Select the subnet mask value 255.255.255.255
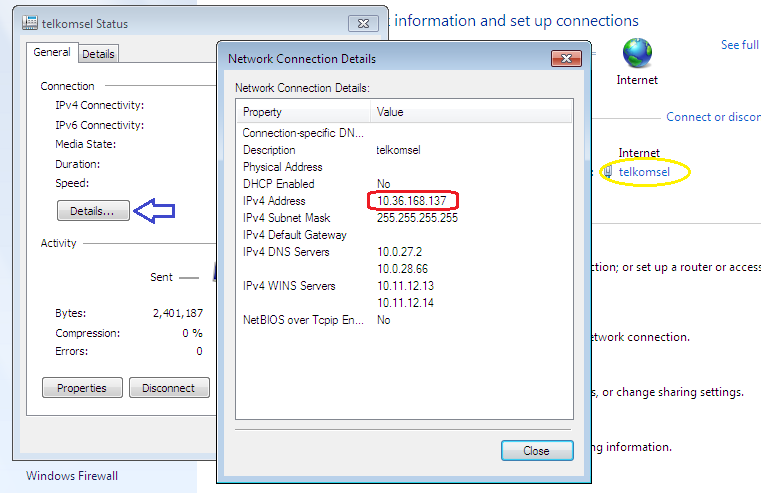 [417, 218]
